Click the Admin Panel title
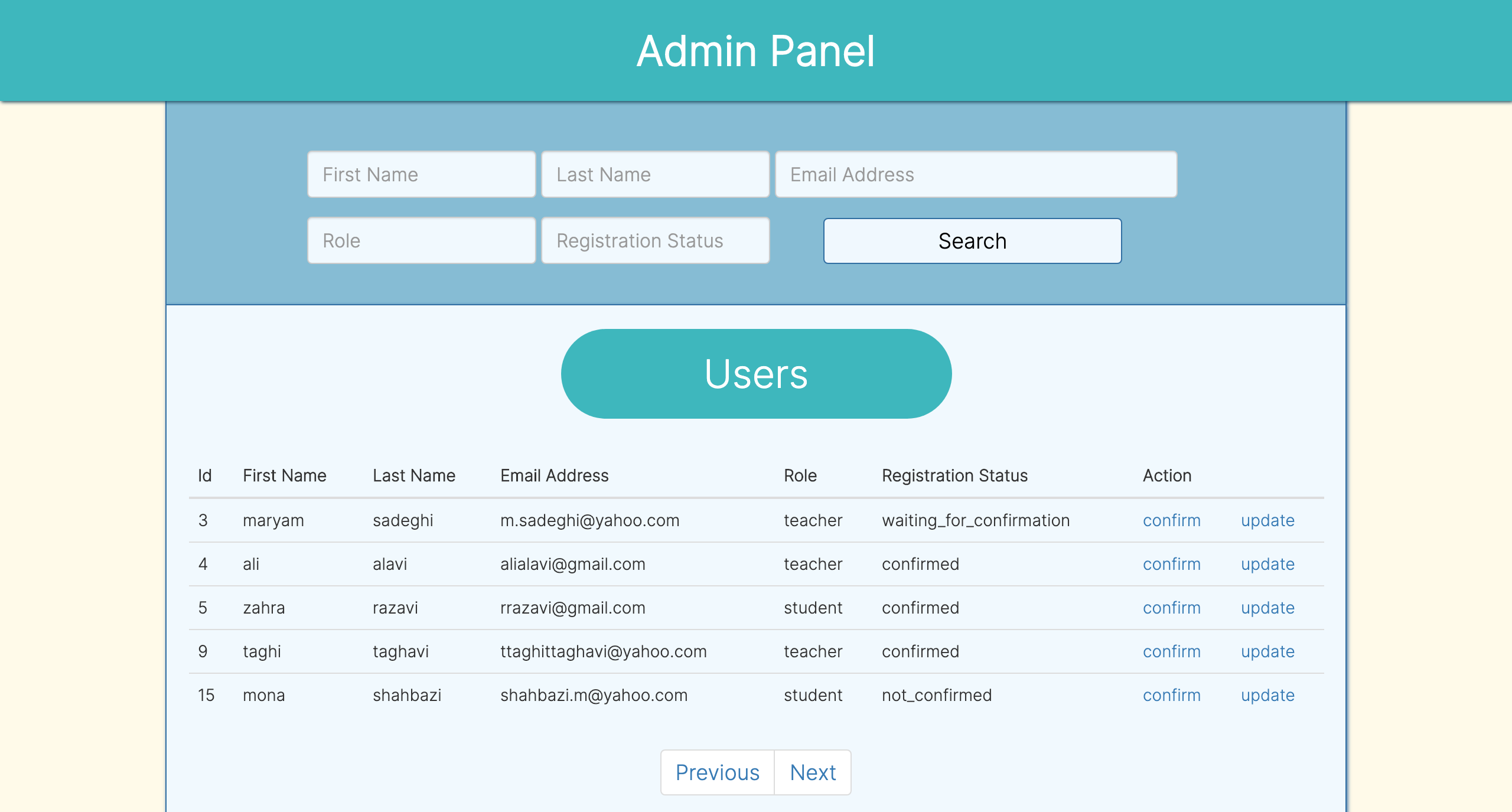 point(756,52)
